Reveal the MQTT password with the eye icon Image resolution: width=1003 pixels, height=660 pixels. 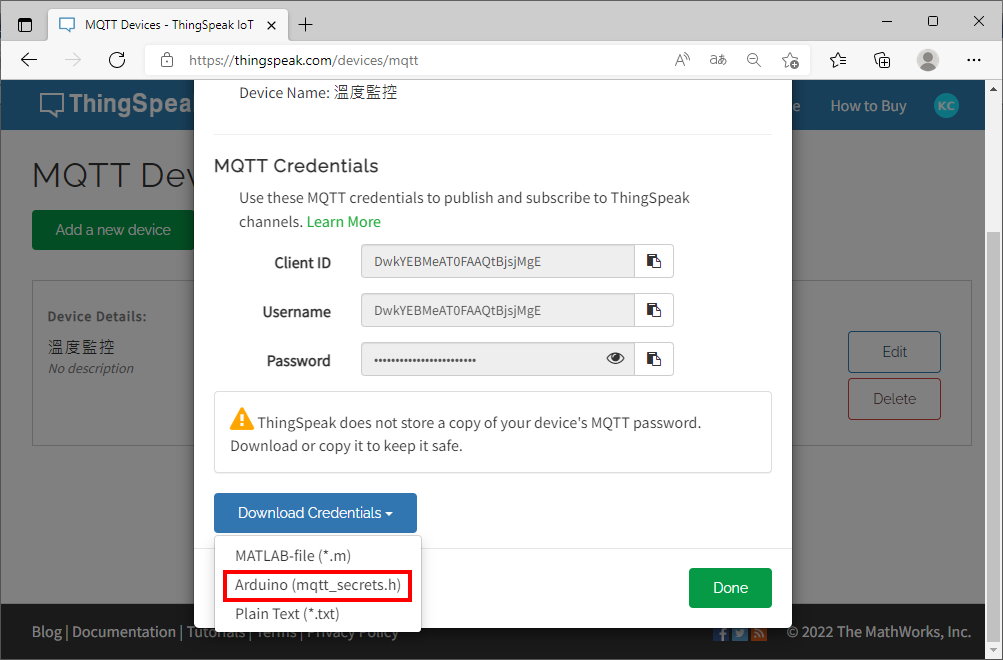pos(615,358)
